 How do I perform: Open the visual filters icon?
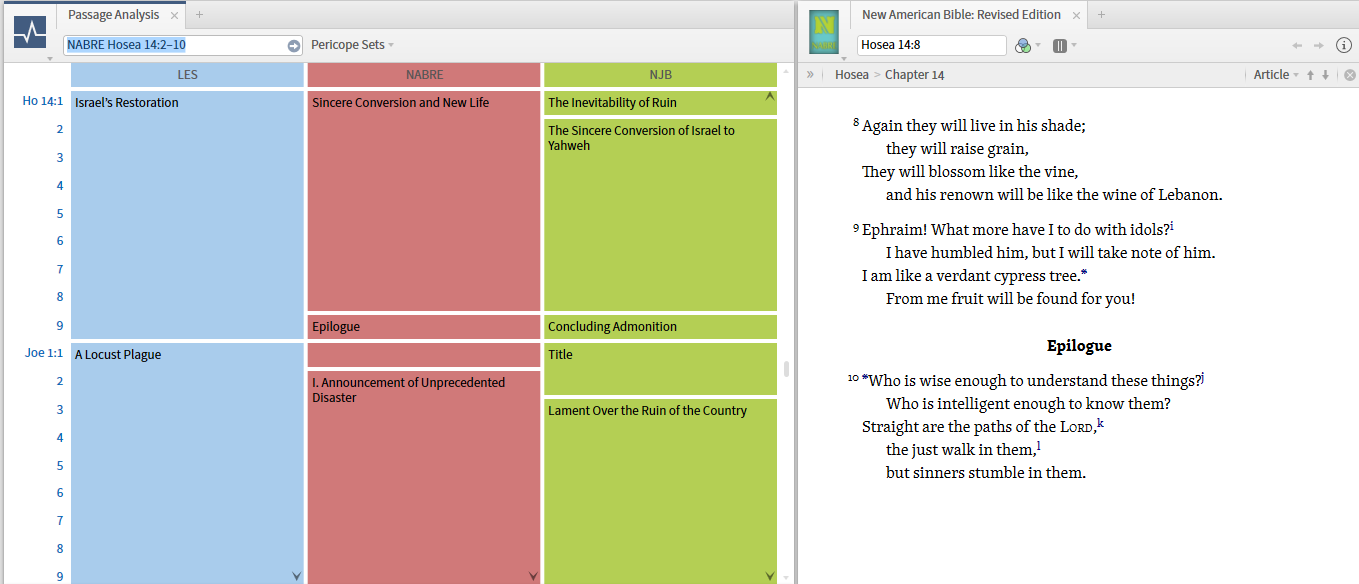(1022, 45)
